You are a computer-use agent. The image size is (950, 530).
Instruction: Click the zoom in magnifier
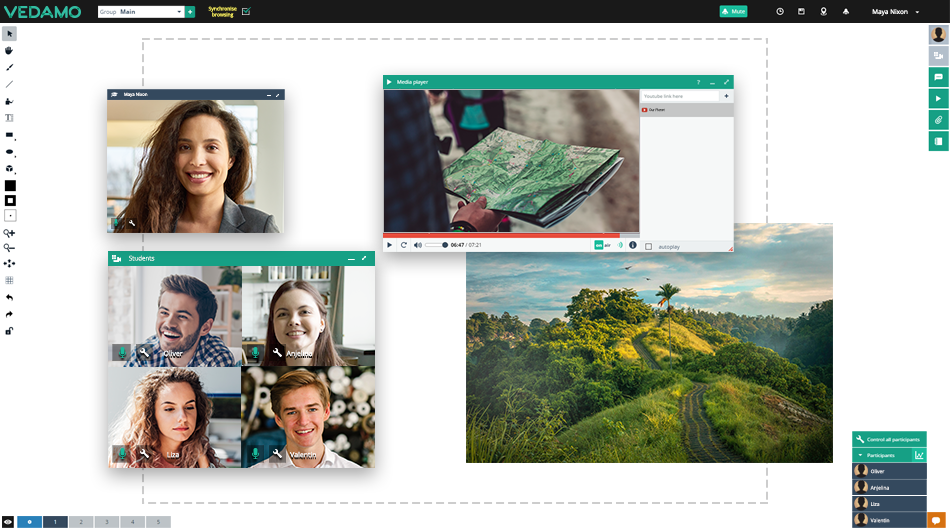[x=9, y=233]
